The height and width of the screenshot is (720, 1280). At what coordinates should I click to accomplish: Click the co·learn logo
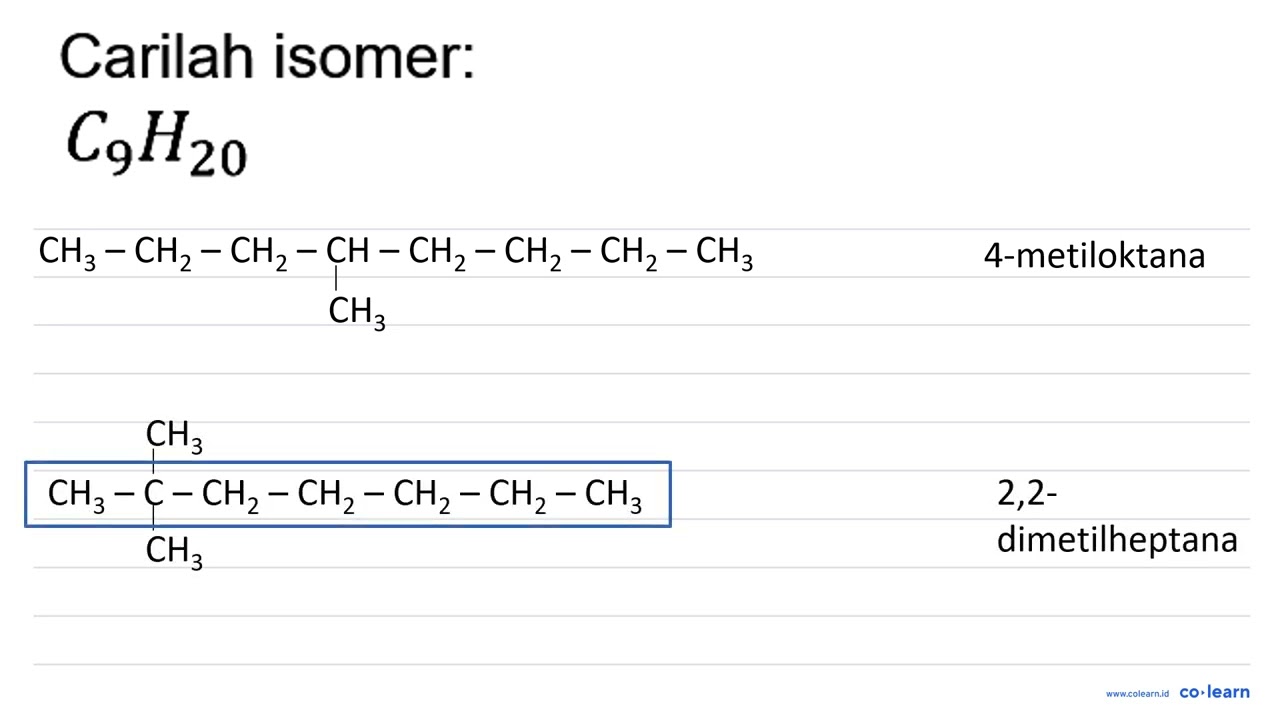tap(1214, 692)
